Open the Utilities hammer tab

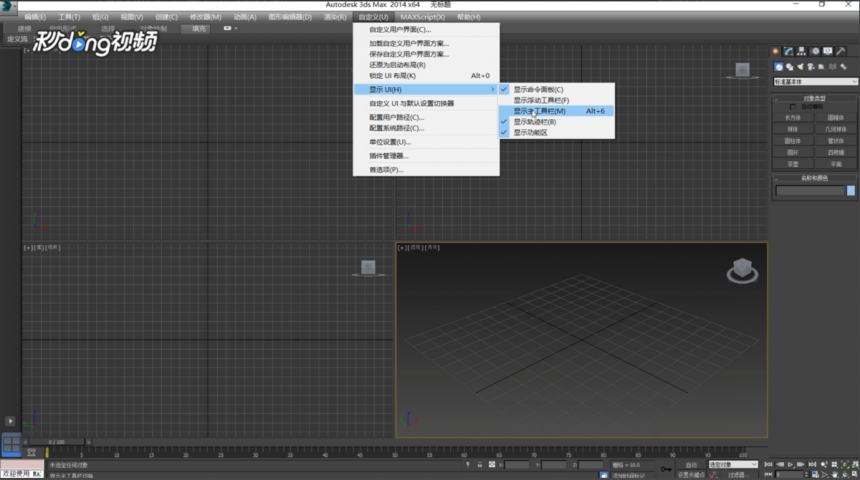point(841,51)
